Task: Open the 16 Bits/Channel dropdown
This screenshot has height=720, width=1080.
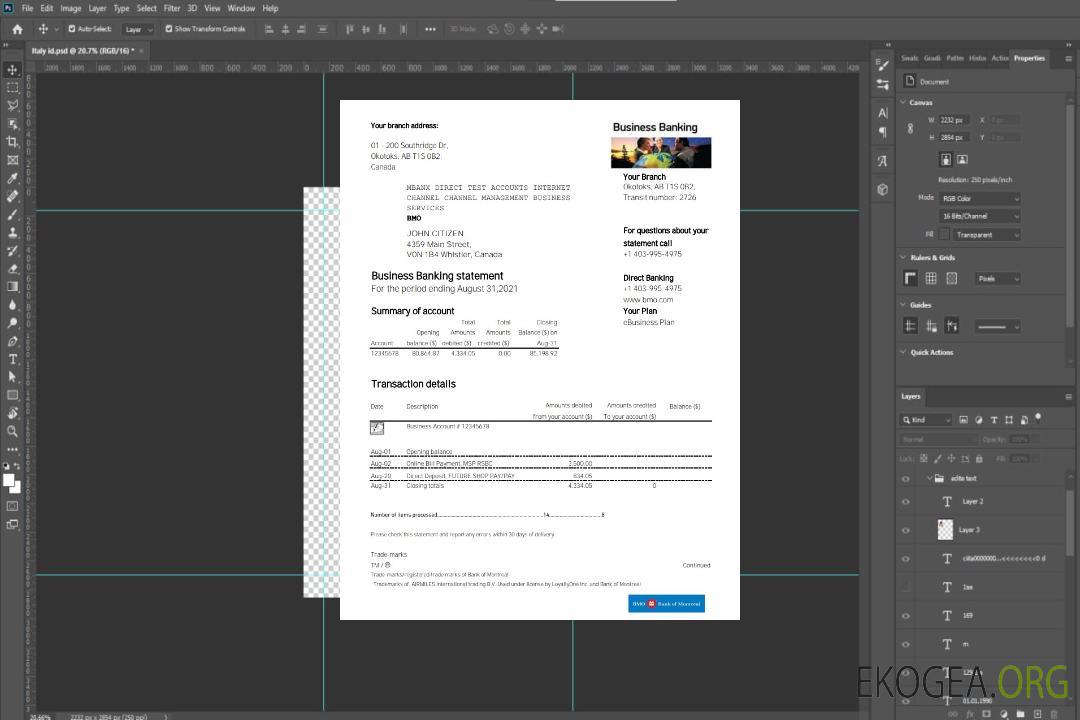Action: 979,216
